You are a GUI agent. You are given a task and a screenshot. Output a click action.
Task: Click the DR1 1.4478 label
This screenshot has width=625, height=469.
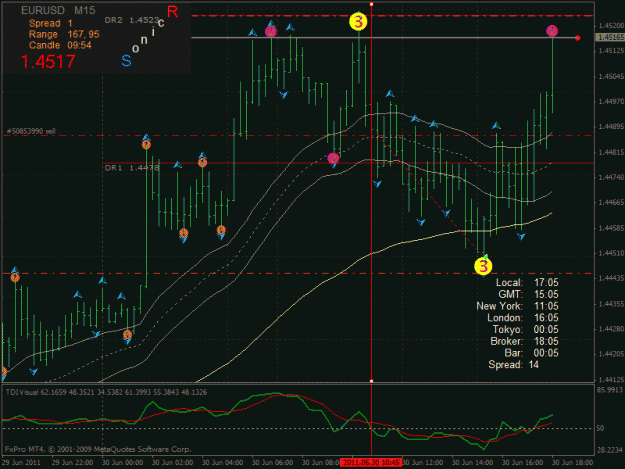[132, 168]
